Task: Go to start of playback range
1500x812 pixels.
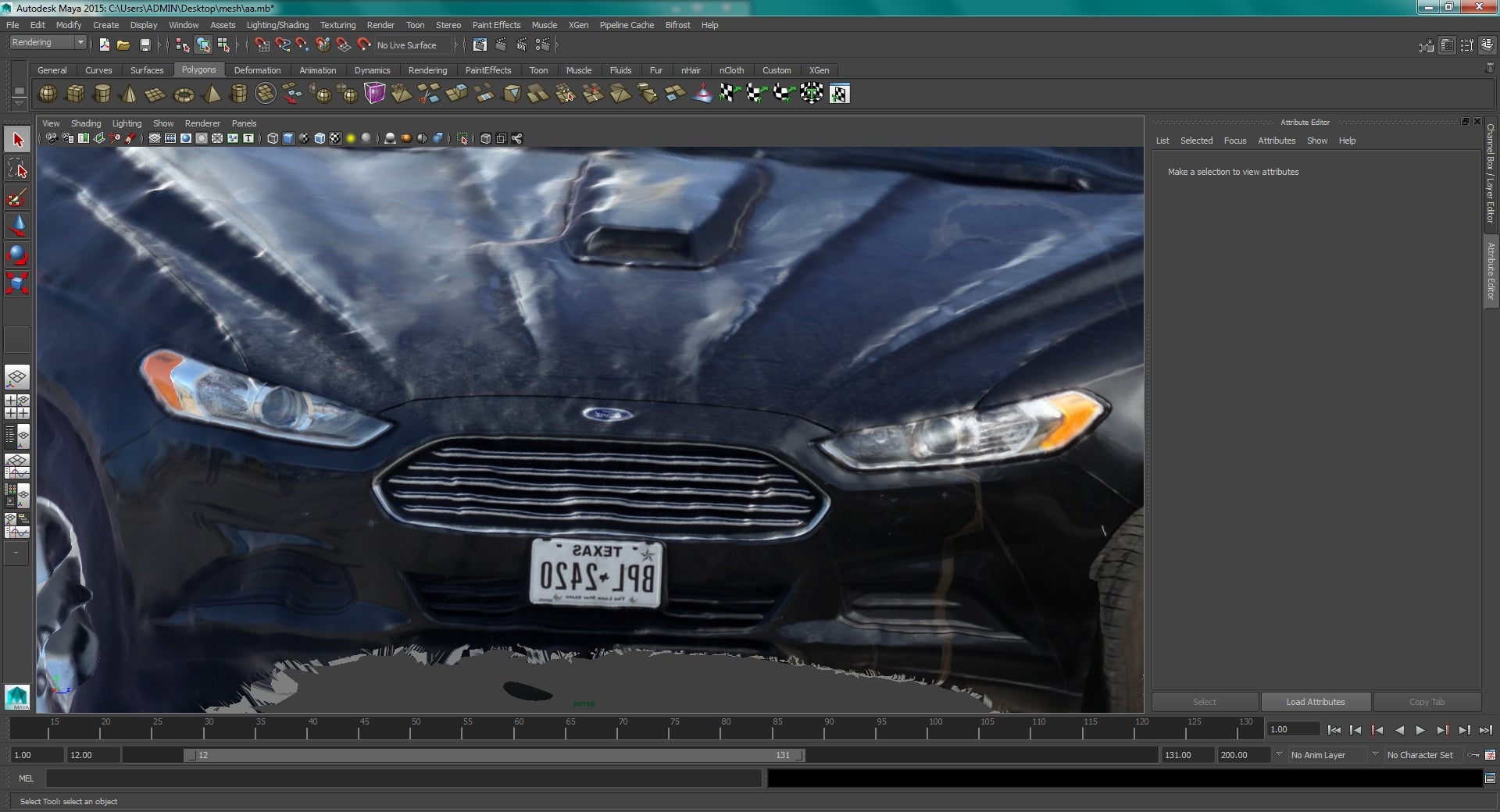Action: point(1334,730)
